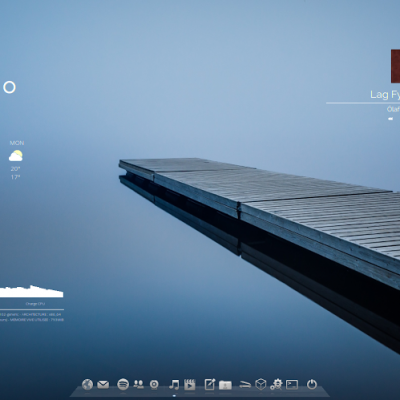This screenshot has width=400, height=400.
Task: Open the package cube icon
Action: point(261,384)
